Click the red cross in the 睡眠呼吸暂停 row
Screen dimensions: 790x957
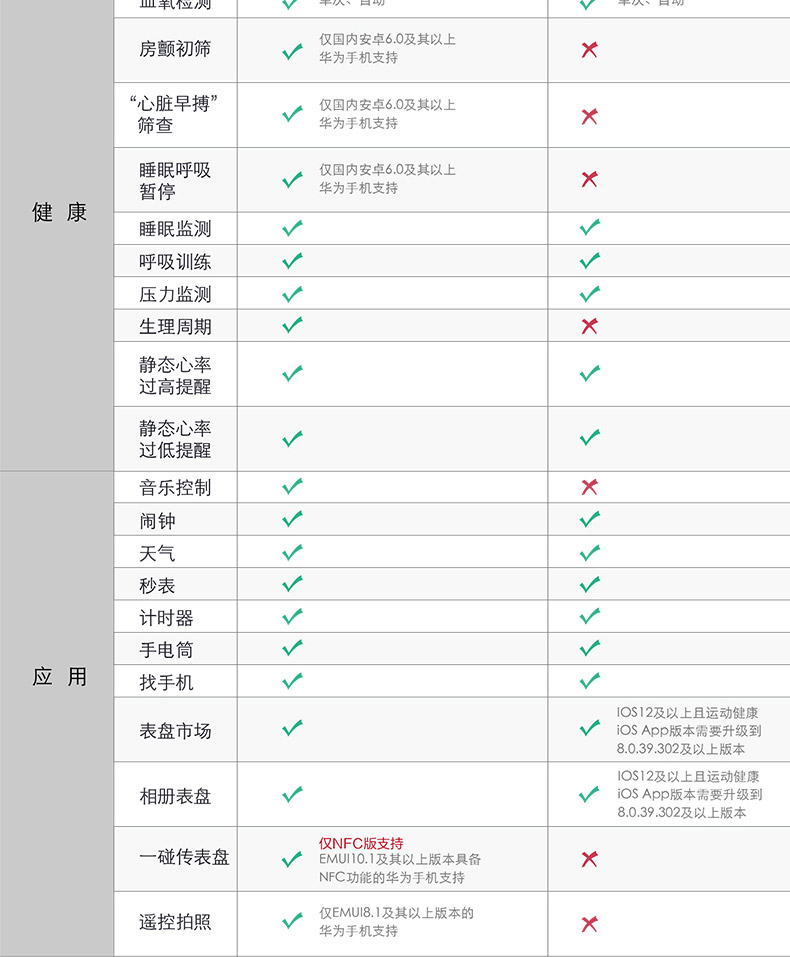pyautogui.click(x=589, y=180)
